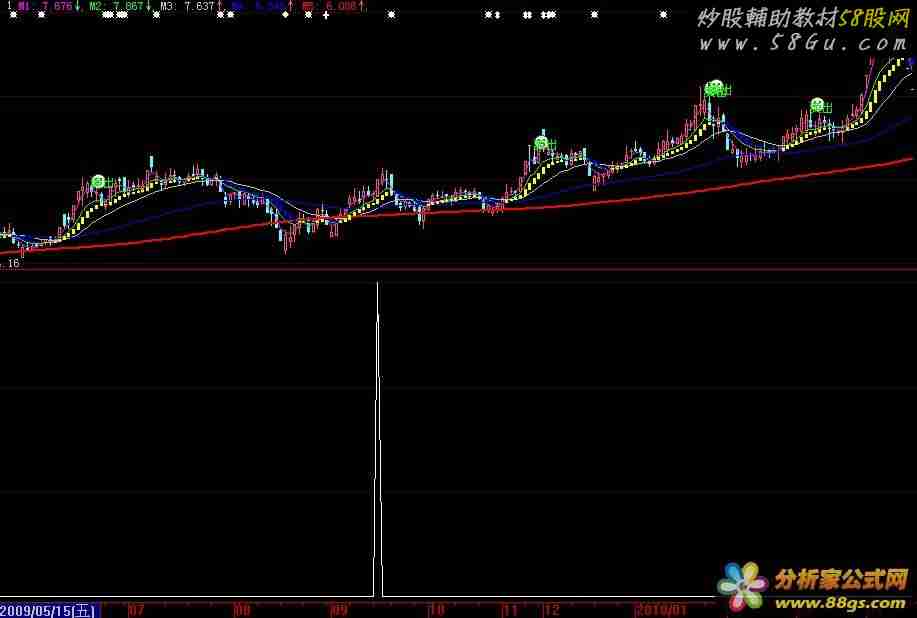Click the 10 month marker on time axis

[437, 611]
